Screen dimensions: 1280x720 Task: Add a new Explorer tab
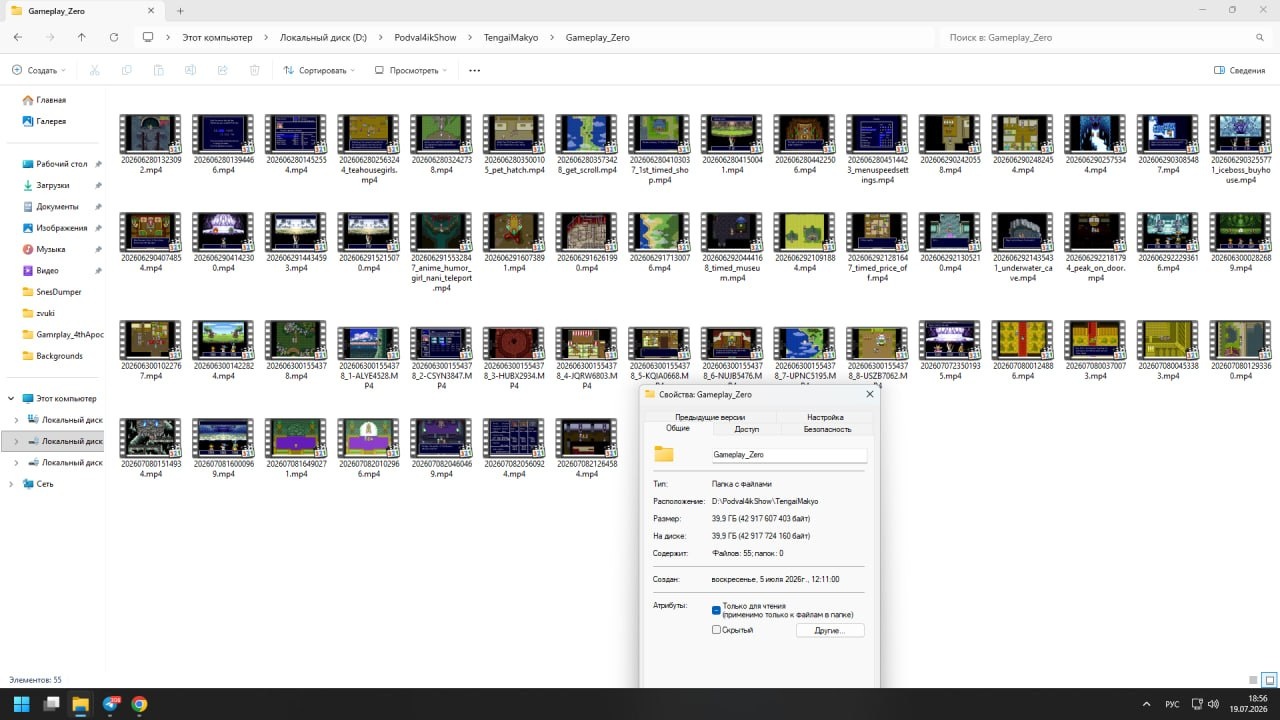click(x=181, y=11)
